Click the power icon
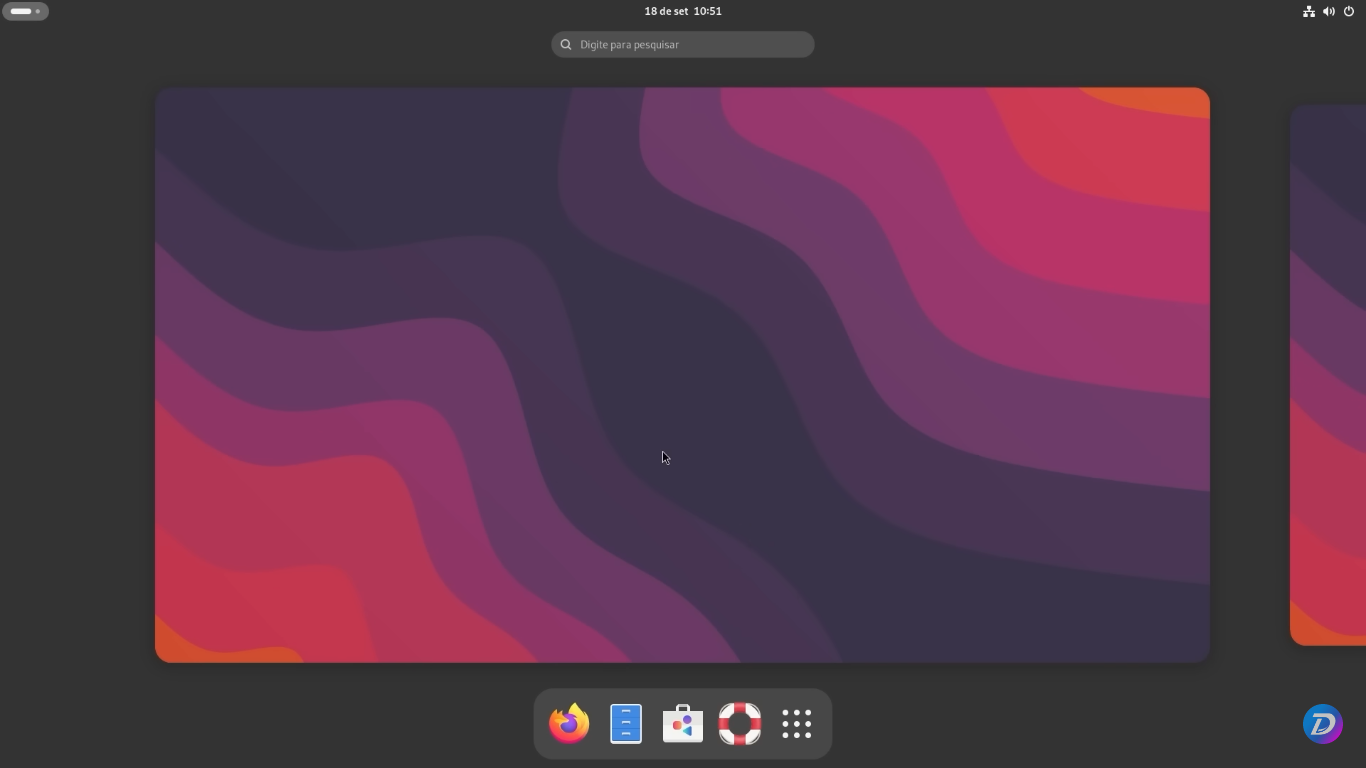The height and width of the screenshot is (768, 1366). (x=1348, y=11)
